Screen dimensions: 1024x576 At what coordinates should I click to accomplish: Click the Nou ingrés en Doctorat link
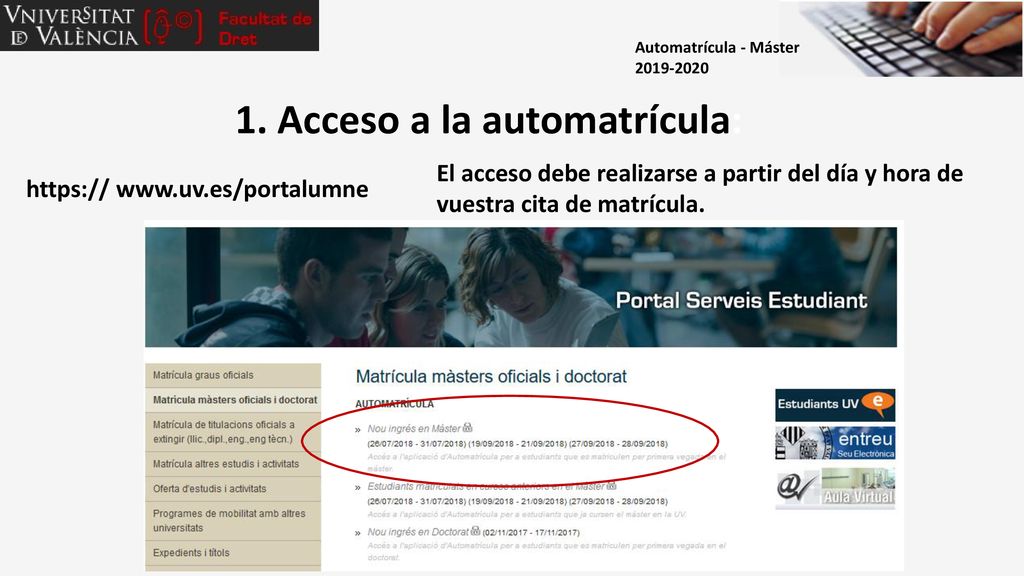pyautogui.click(x=418, y=532)
